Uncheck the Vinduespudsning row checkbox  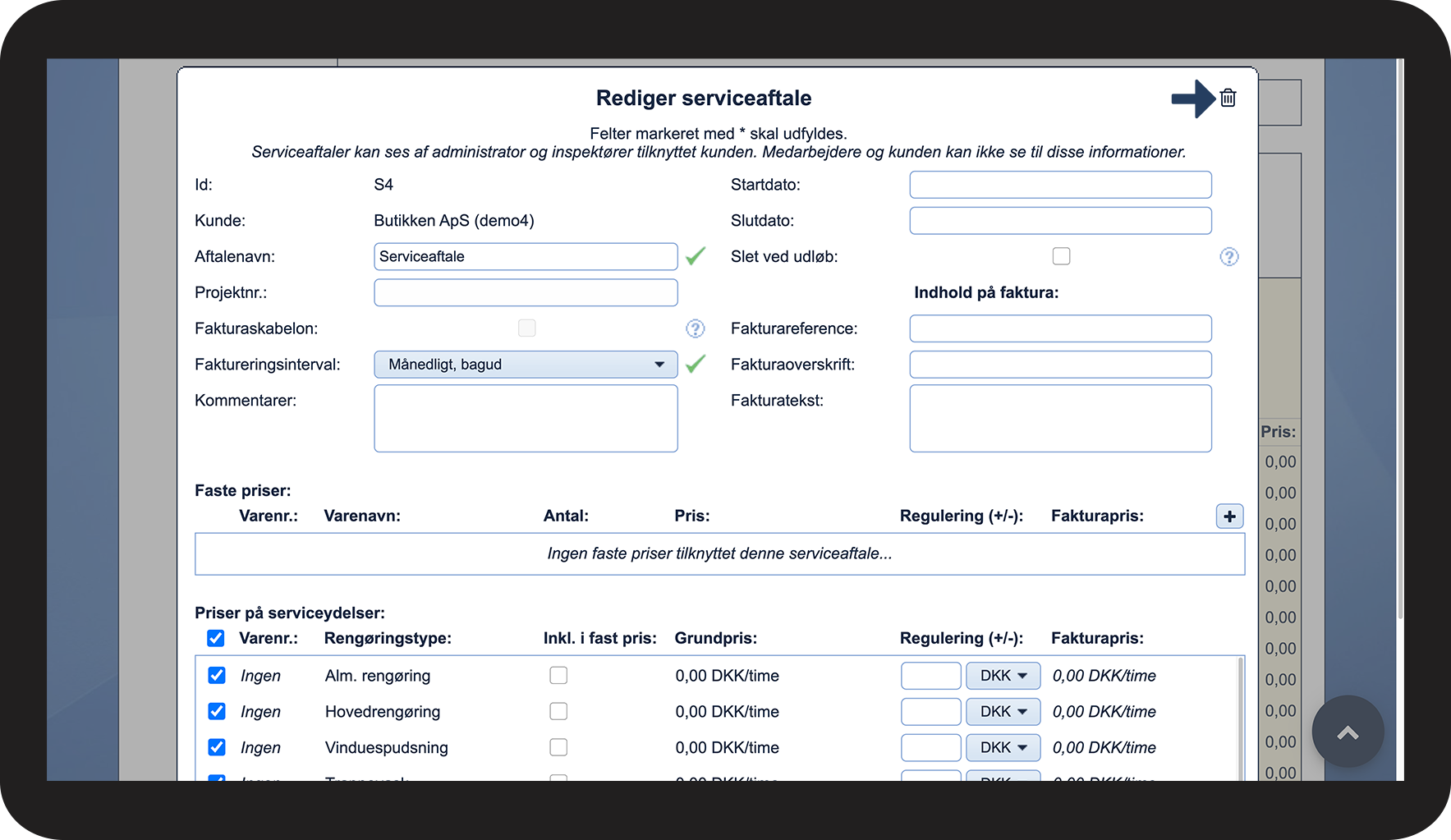coord(217,747)
